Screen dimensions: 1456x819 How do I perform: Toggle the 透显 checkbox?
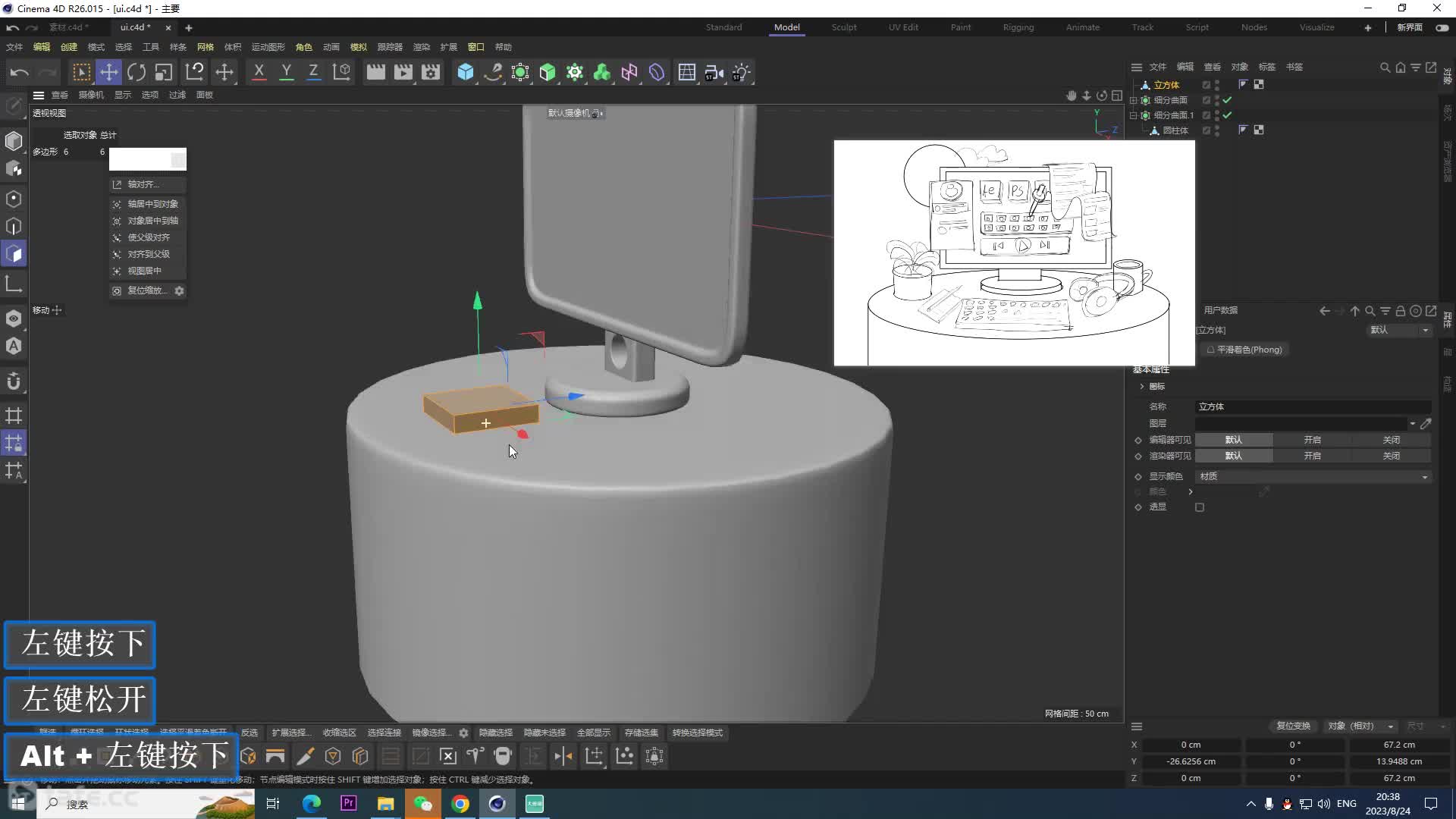tap(1200, 507)
